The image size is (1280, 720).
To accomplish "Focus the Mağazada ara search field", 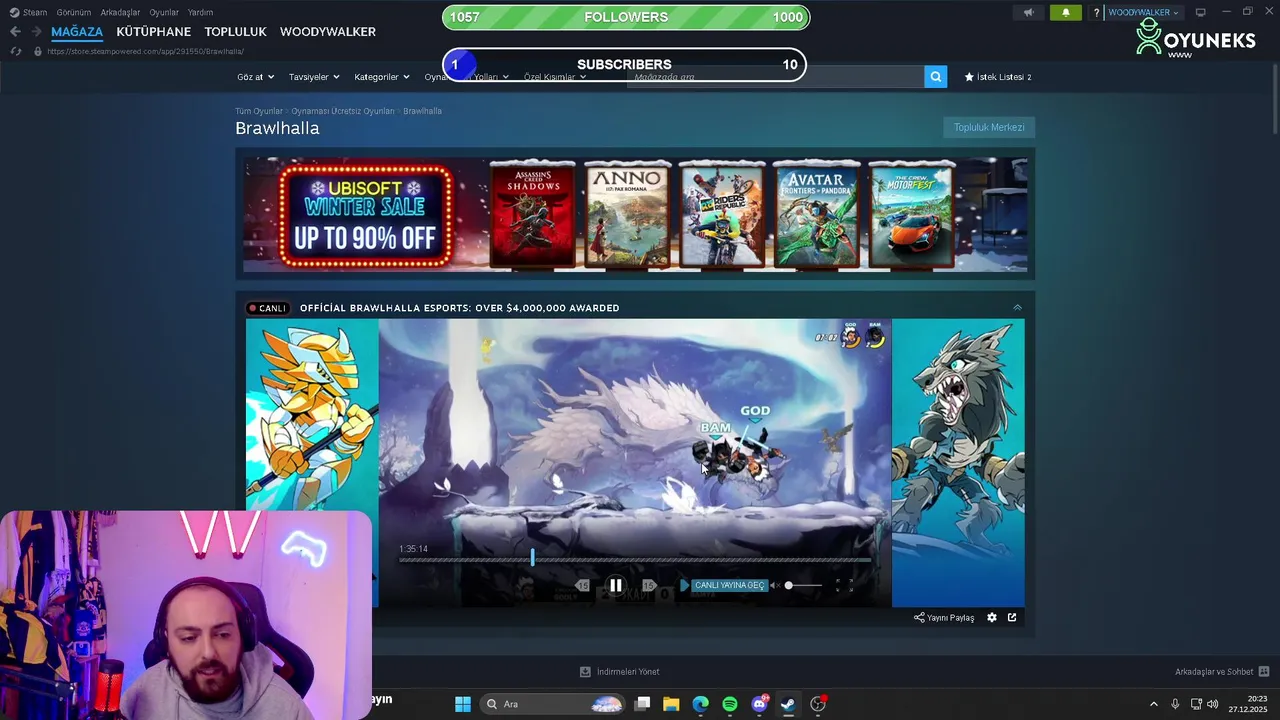I will [x=775, y=77].
